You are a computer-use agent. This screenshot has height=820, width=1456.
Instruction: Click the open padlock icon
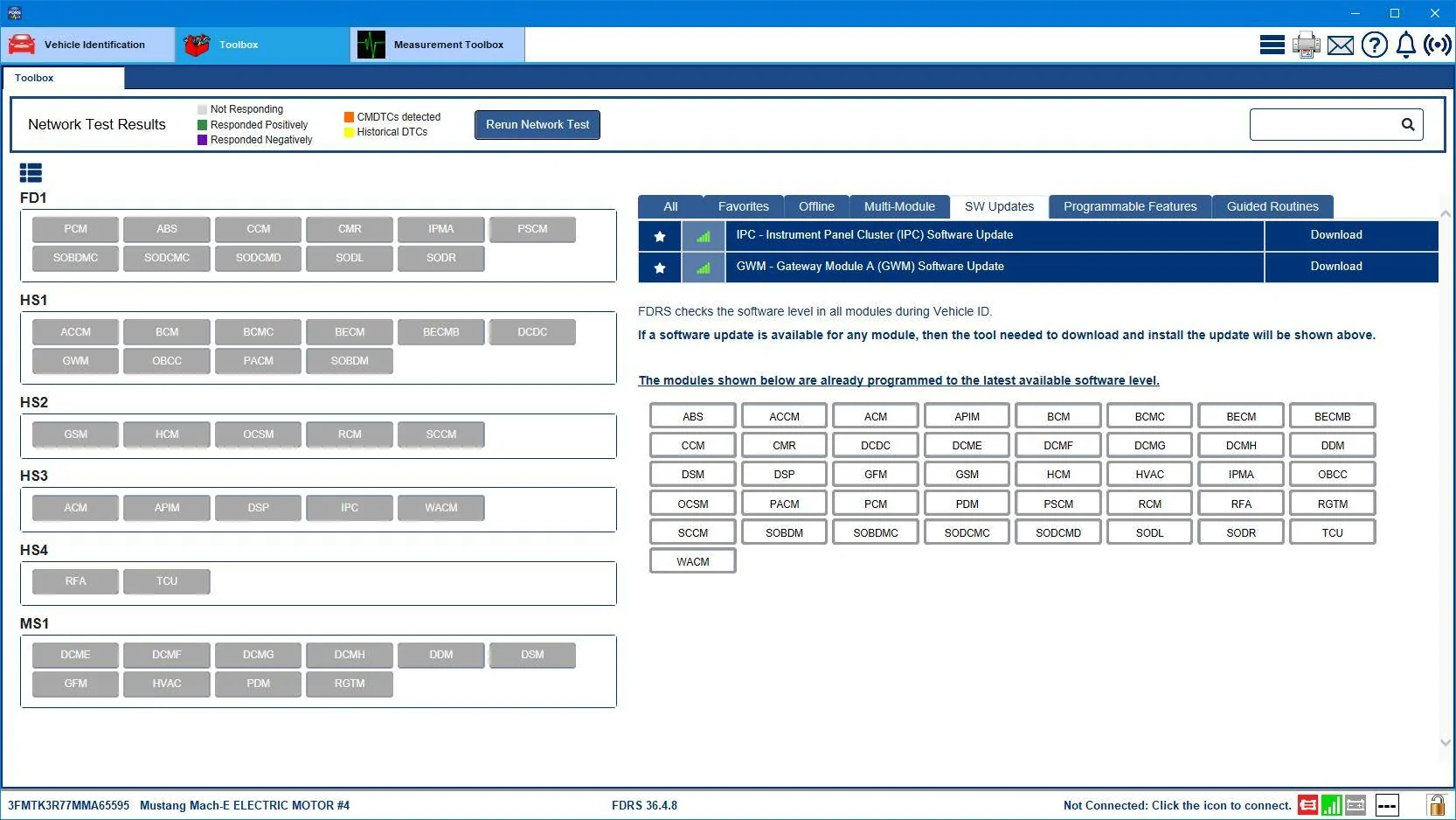pyautogui.click(x=1436, y=805)
